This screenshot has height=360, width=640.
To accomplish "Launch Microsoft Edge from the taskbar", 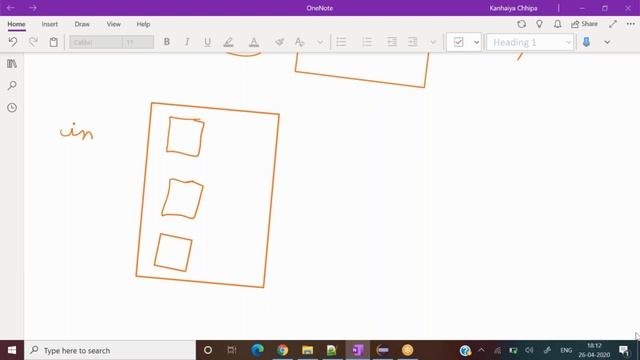I will pyautogui.click(x=258, y=350).
